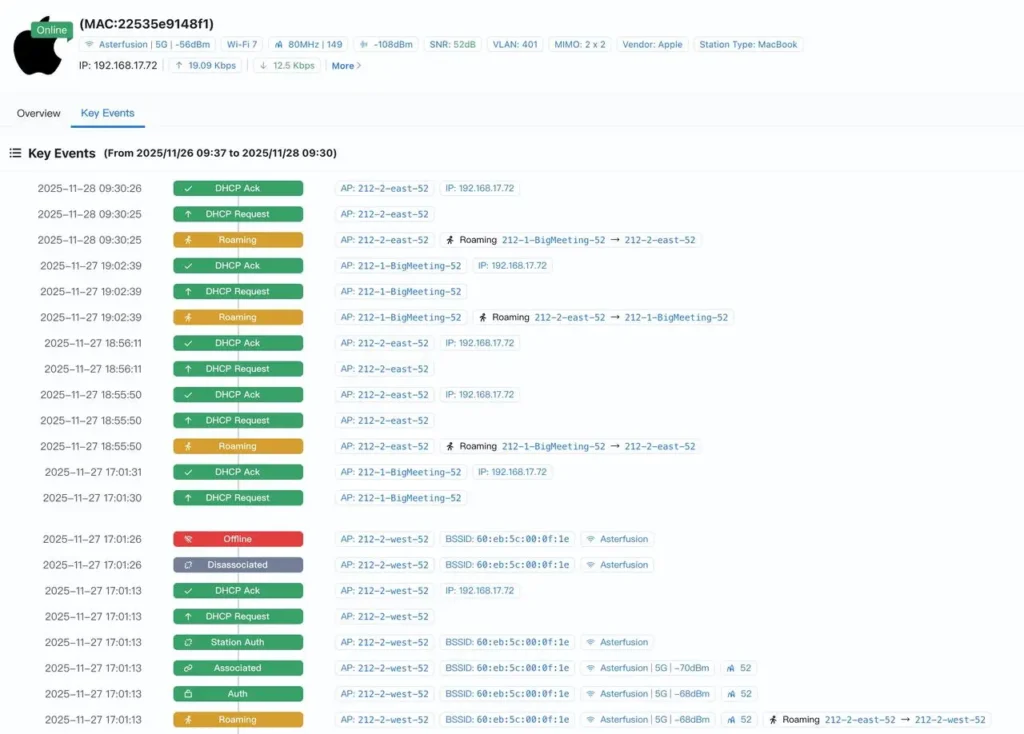Open the 212-2-east-52 destination link in top roaming row
This screenshot has width=1024, height=734.
click(x=662, y=240)
